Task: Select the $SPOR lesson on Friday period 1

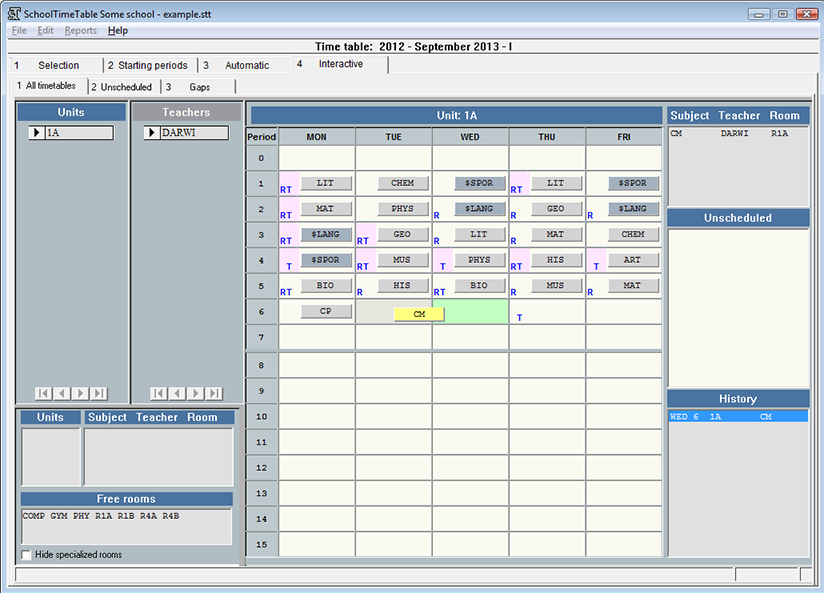Action: [x=633, y=183]
